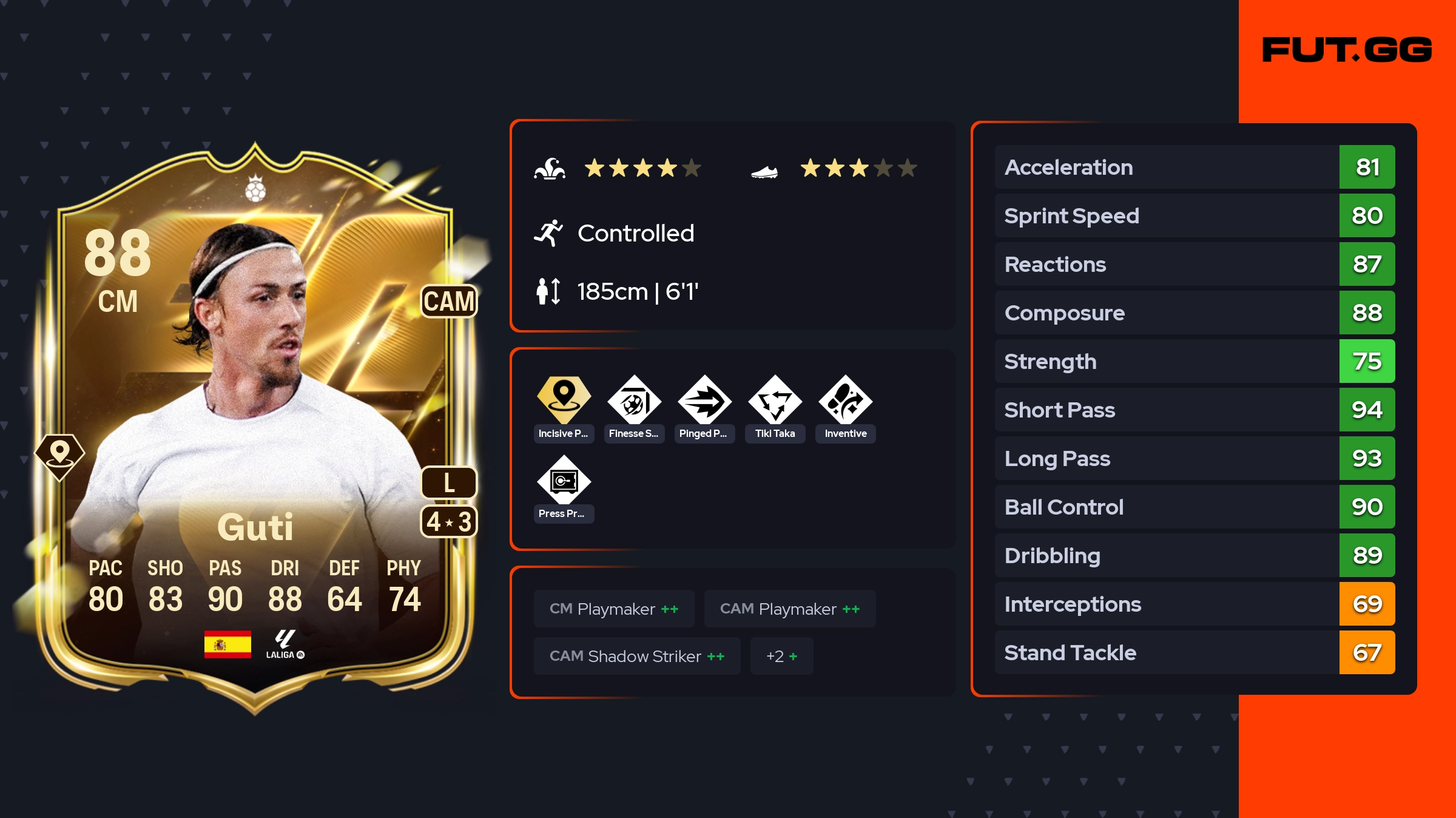Click the CAM Shadow Striker ++ role
The height and width of the screenshot is (818, 1456).
pyautogui.click(x=637, y=656)
